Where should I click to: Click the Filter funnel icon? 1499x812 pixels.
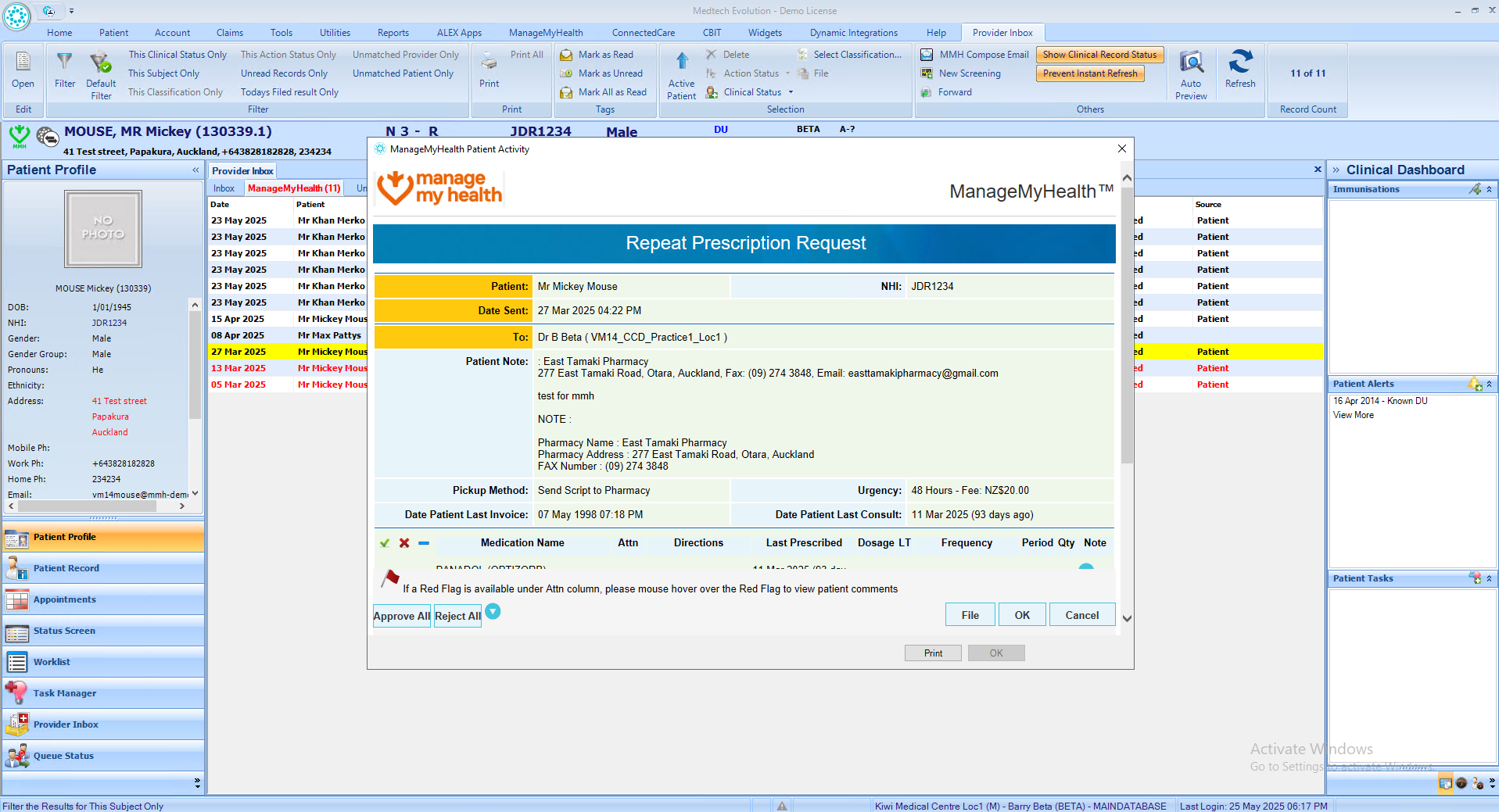click(65, 63)
